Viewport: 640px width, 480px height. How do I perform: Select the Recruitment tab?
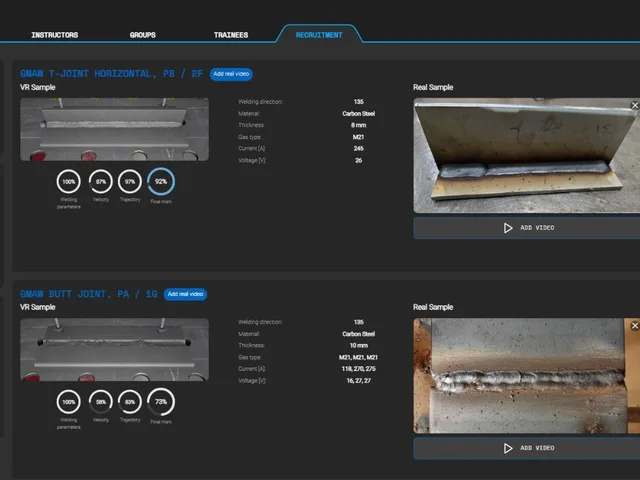click(x=319, y=35)
